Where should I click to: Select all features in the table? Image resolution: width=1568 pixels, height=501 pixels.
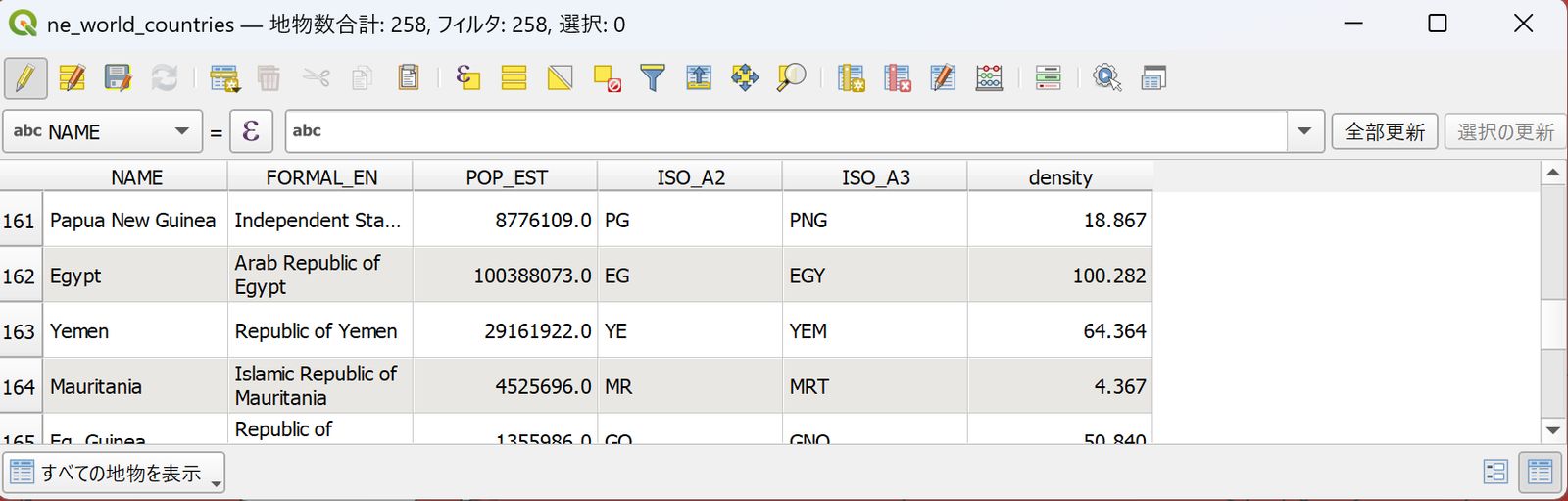pyautogui.click(x=514, y=77)
